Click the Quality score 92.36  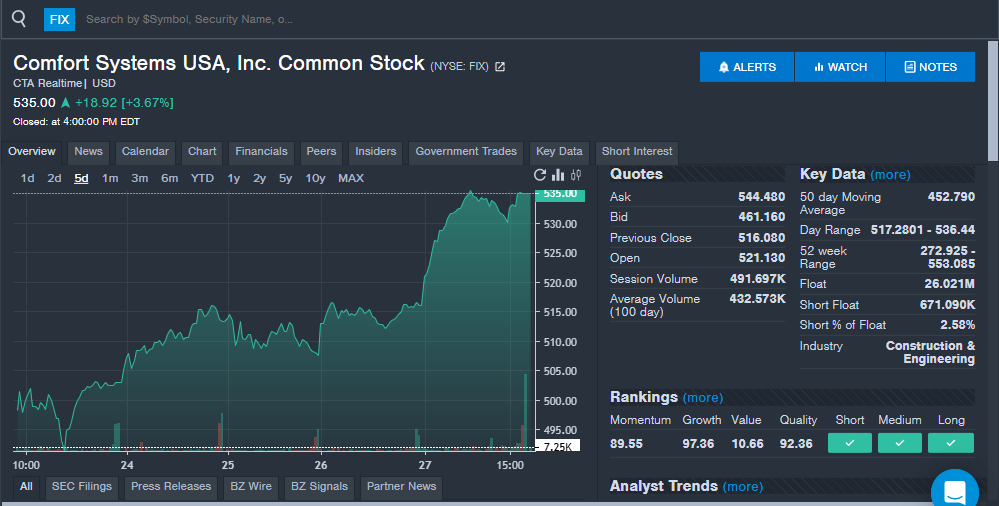coord(796,444)
